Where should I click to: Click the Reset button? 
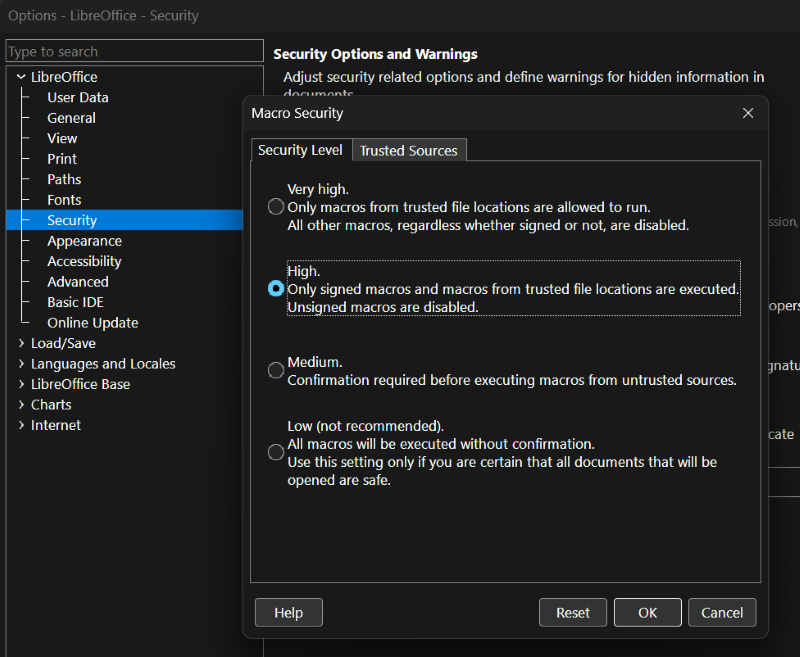572,612
